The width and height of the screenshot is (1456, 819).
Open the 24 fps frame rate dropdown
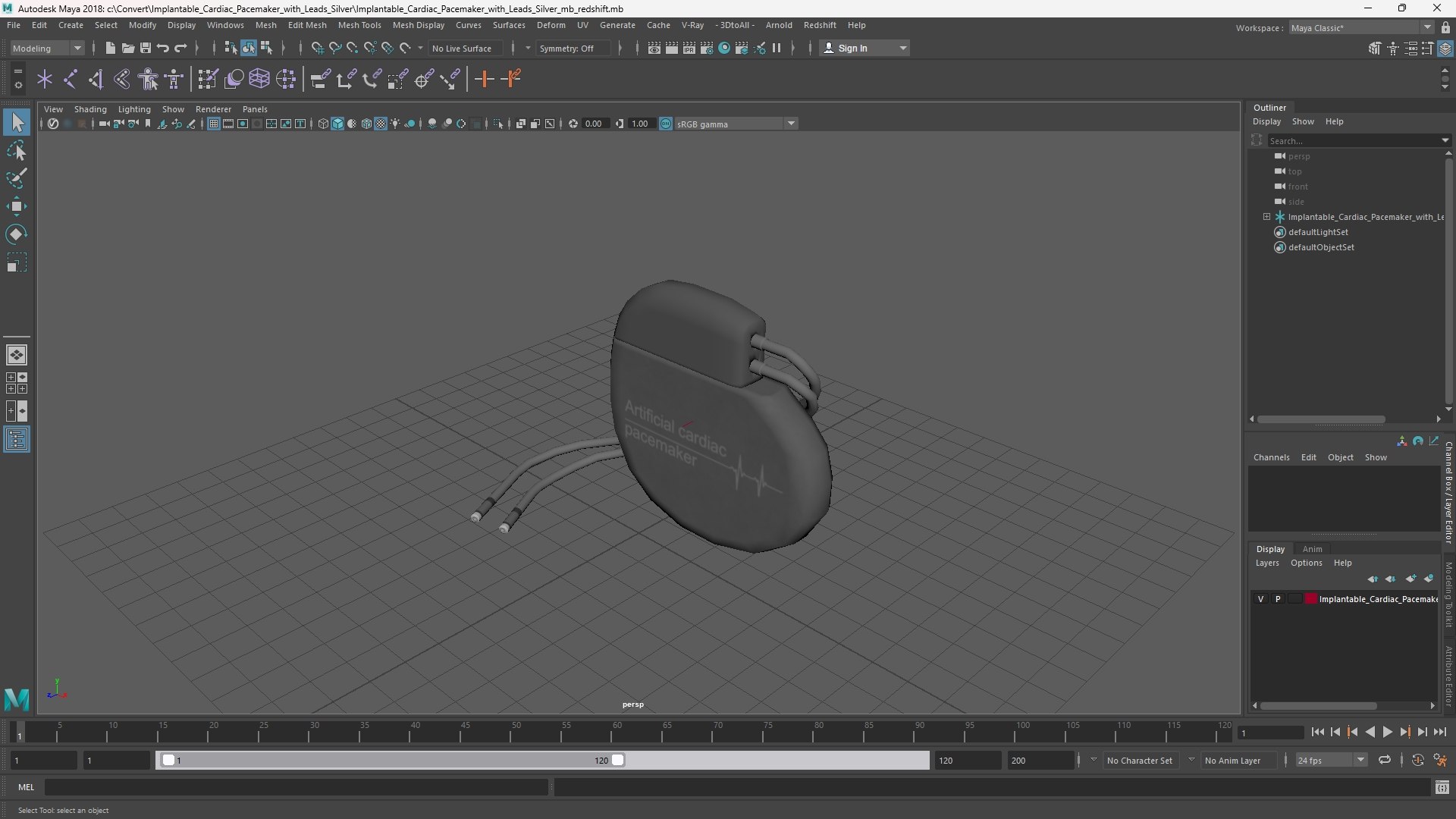point(1330,760)
